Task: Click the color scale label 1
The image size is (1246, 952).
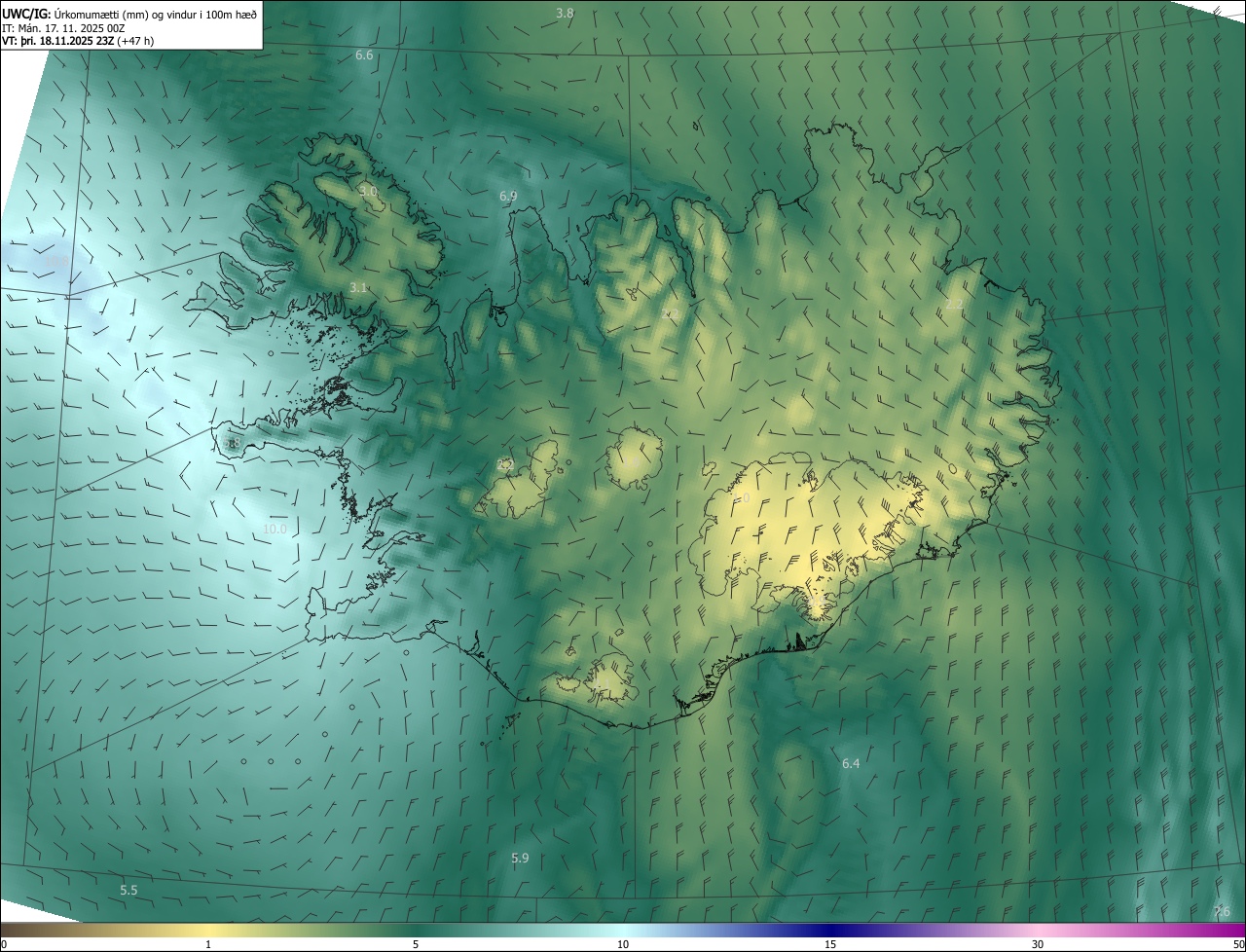Action: point(208,944)
